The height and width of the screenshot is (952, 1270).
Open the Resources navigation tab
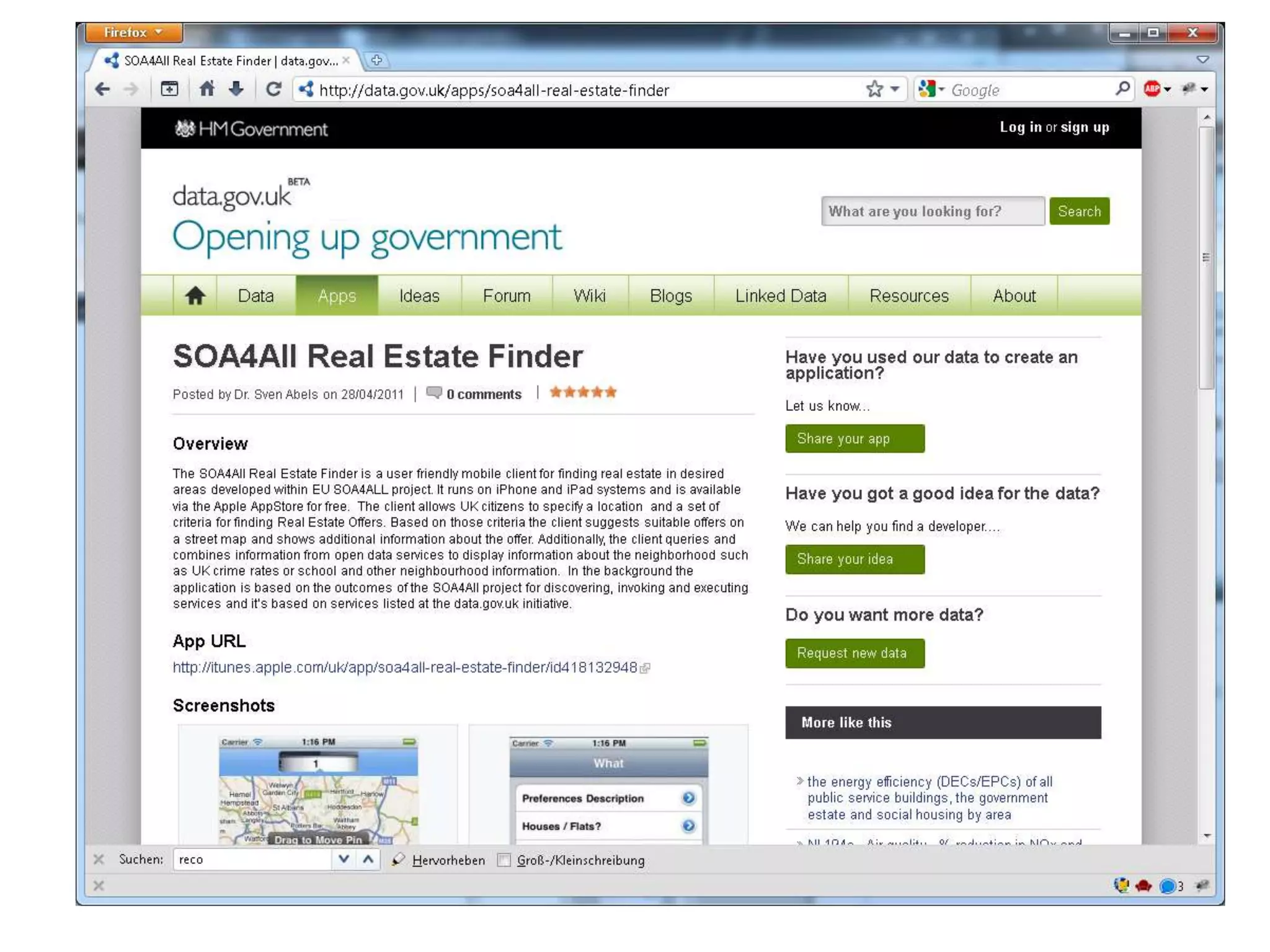[x=909, y=296]
